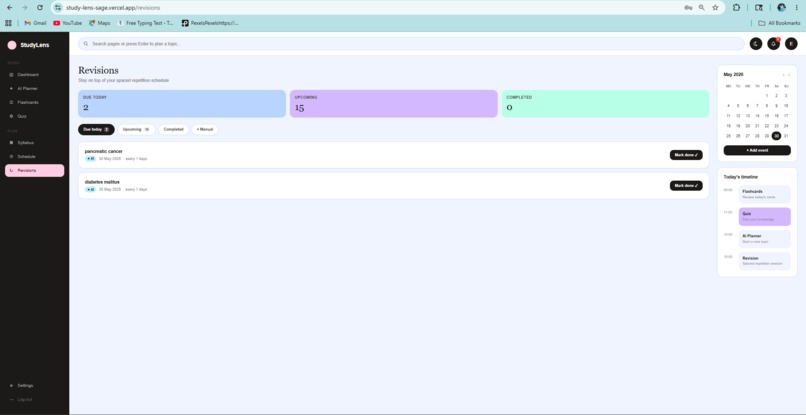806x415 pixels.
Task: Click the + Manual button
Action: [205, 130]
